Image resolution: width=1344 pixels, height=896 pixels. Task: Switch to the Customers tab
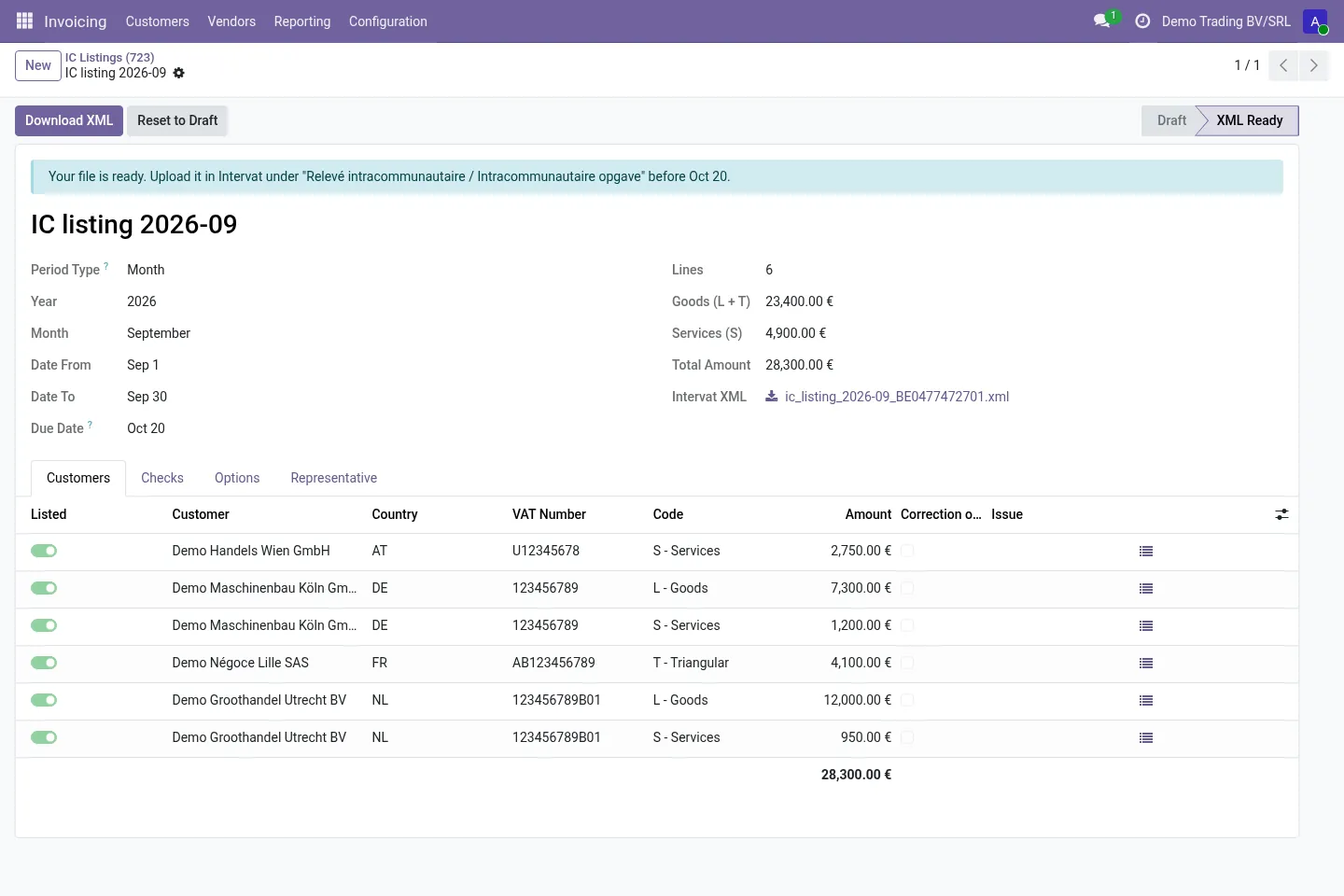pyautogui.click(x=78, y=478)
